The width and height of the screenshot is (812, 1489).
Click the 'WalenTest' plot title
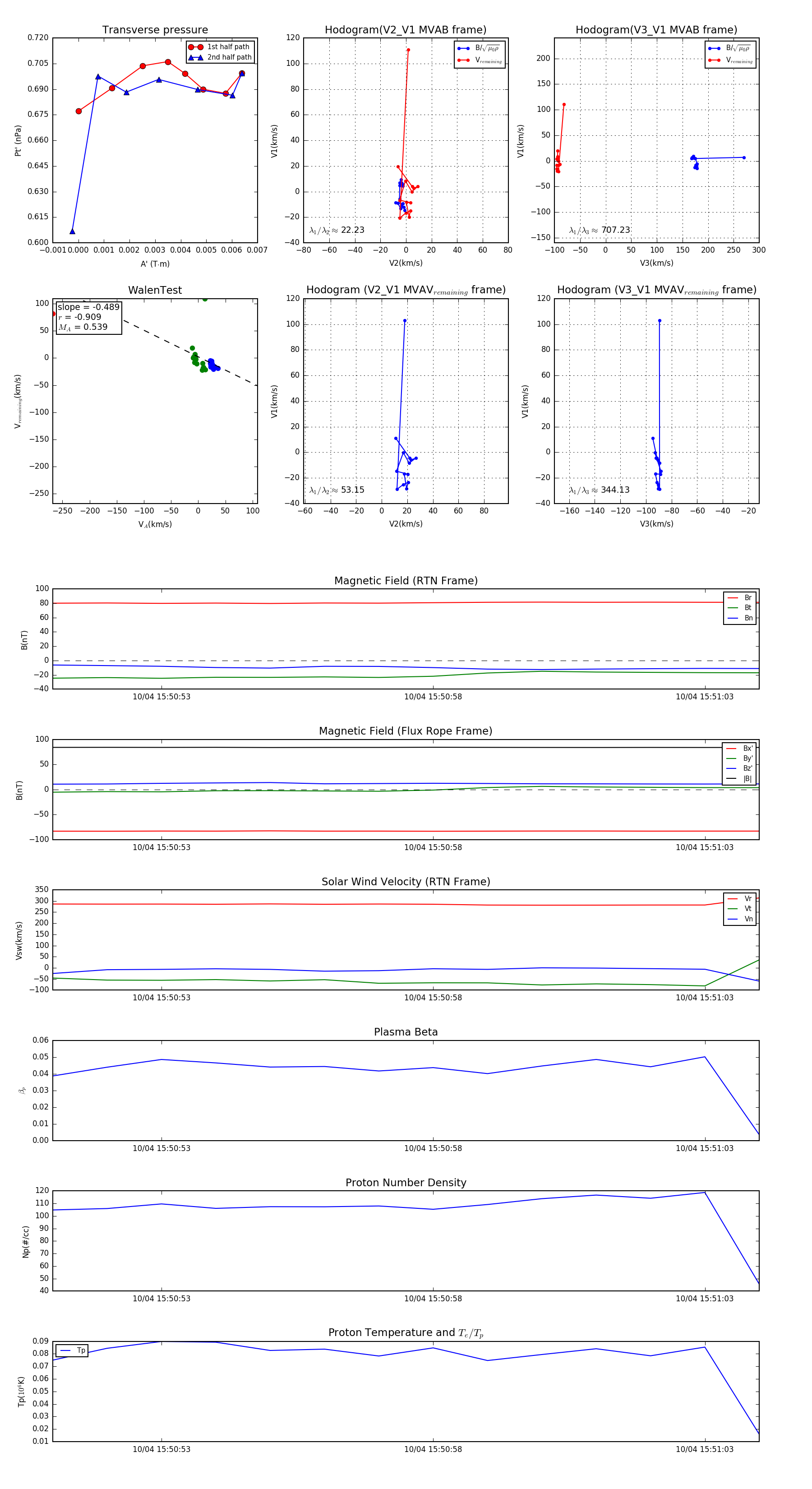pos(155,290)
